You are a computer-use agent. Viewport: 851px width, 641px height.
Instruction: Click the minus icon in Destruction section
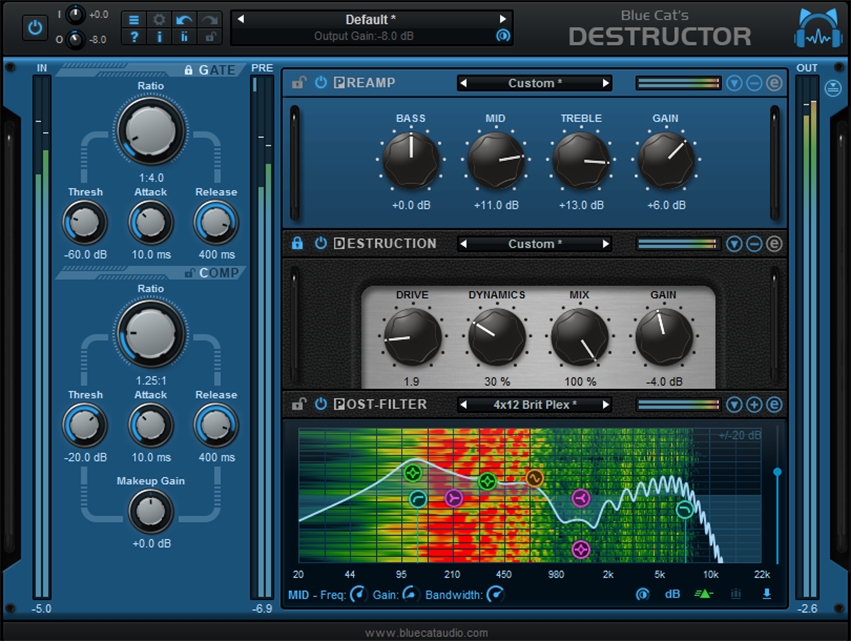(x=754, y=244)
